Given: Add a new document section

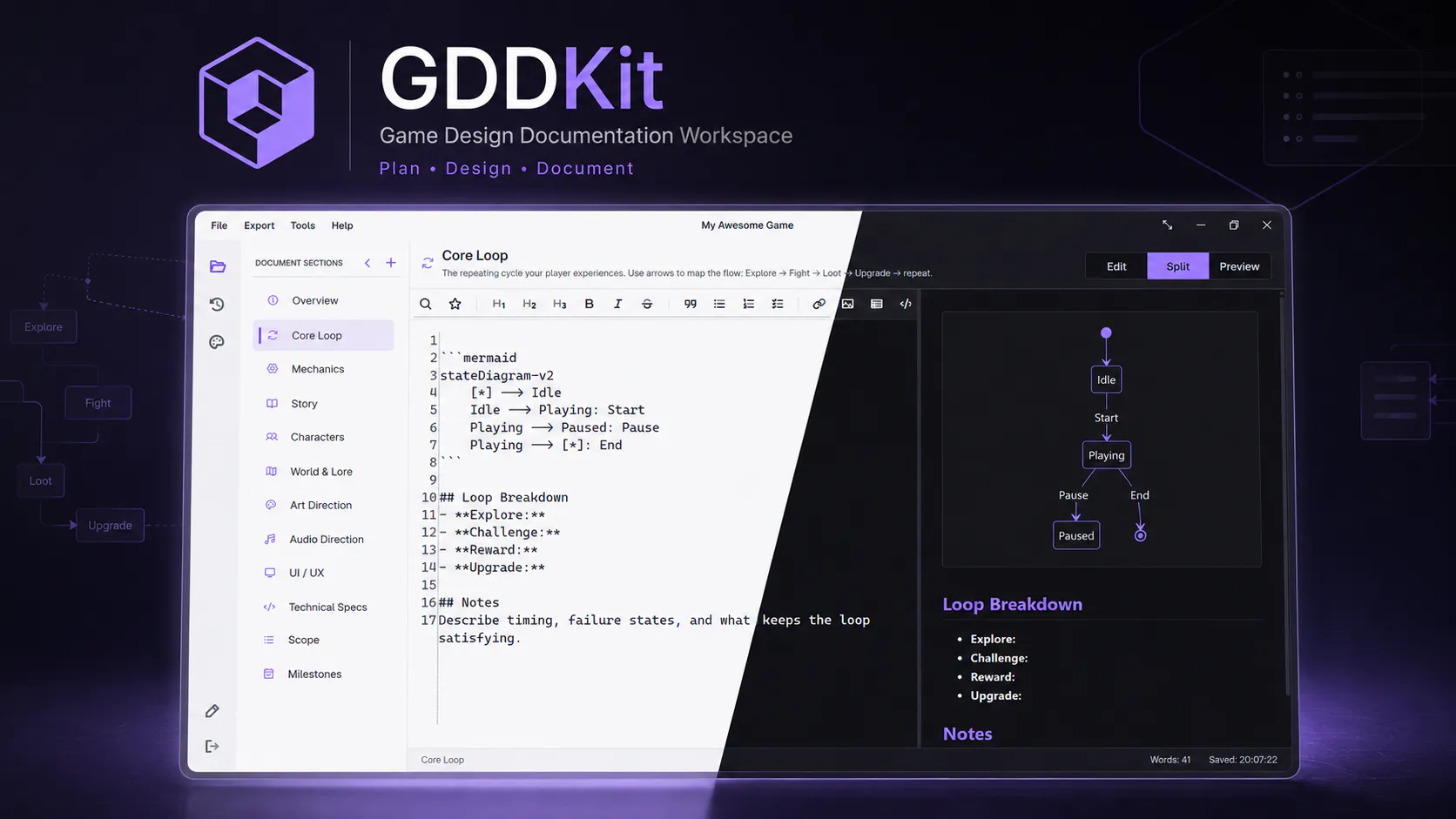Looking at the screenshot, I should pyautogui.click(x=391, y=262).
